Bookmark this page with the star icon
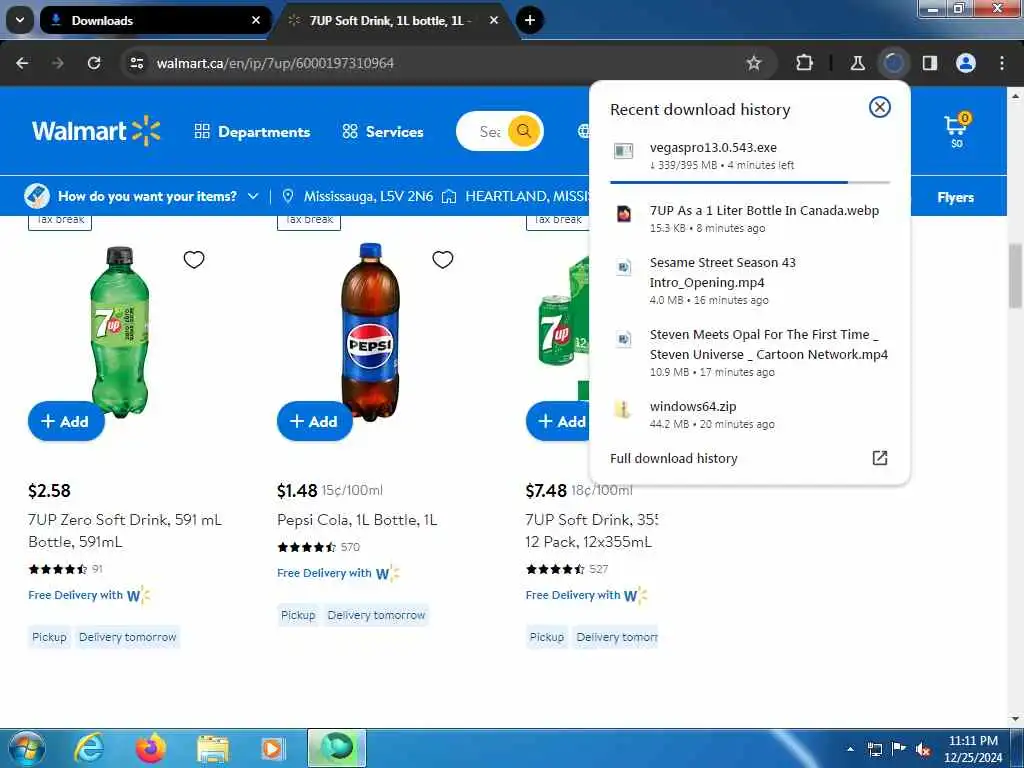This screenshot has width=1024, height=768. tap(754, 63)
